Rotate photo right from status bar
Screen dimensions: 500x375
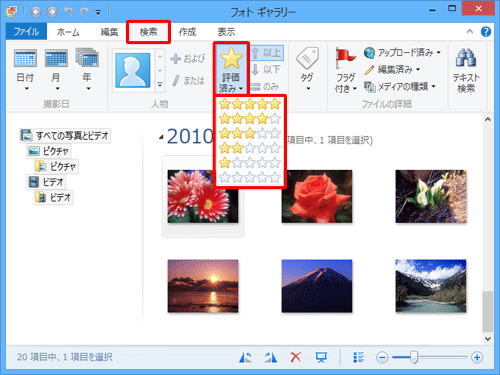pos(271,357)
